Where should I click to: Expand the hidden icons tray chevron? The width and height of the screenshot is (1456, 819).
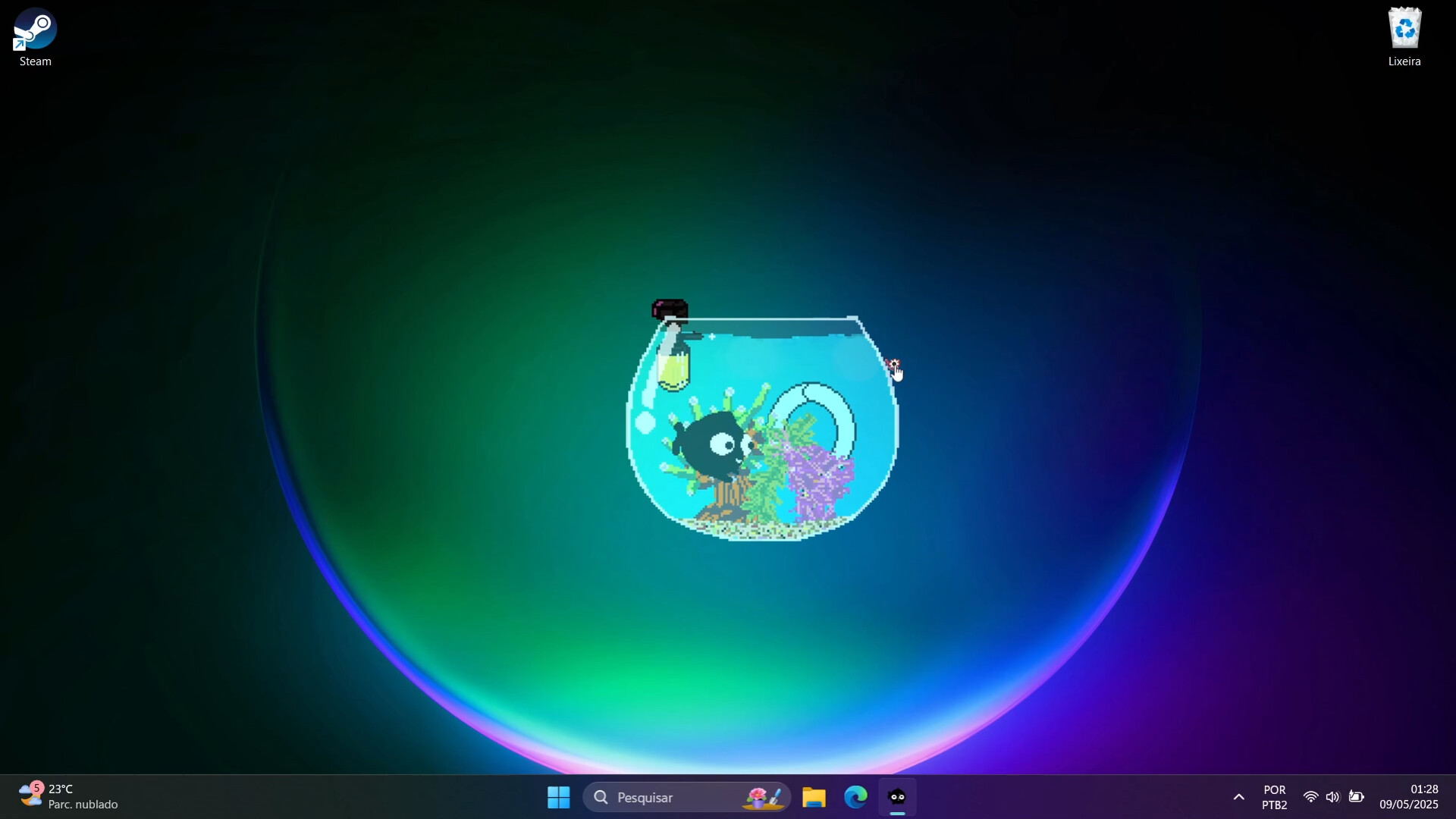coord(1238,797)
